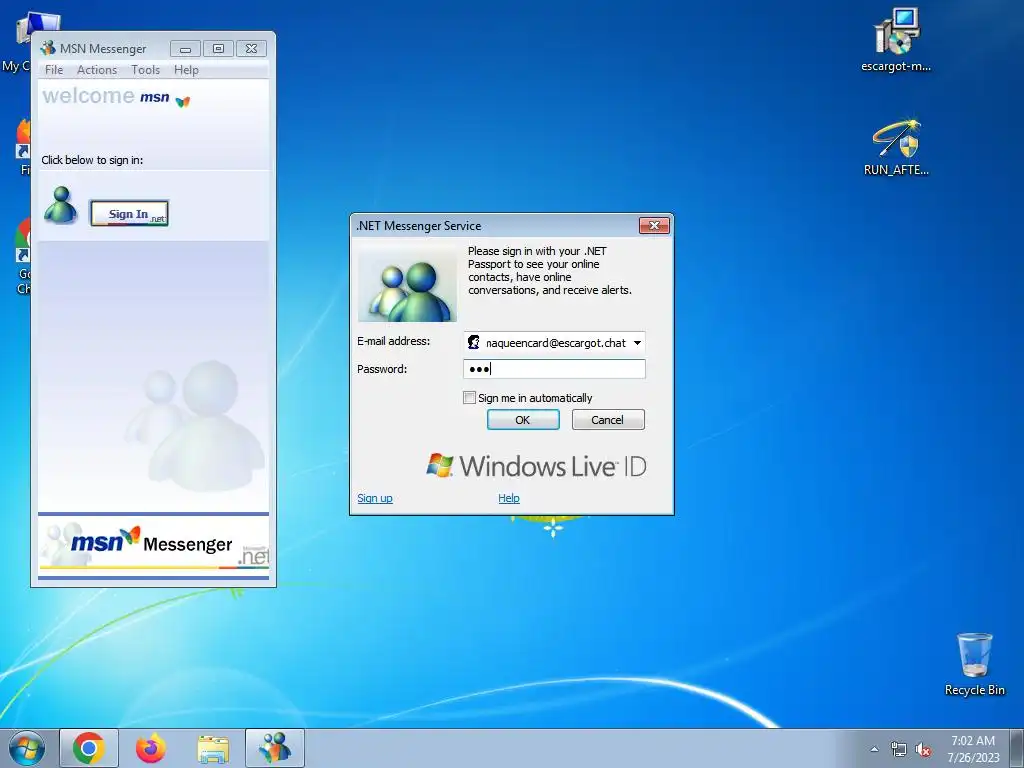Click the MSN Messenger .net banner at the bottom
The height and width of the screenshot is (768, 1024).
pos(153,546)
